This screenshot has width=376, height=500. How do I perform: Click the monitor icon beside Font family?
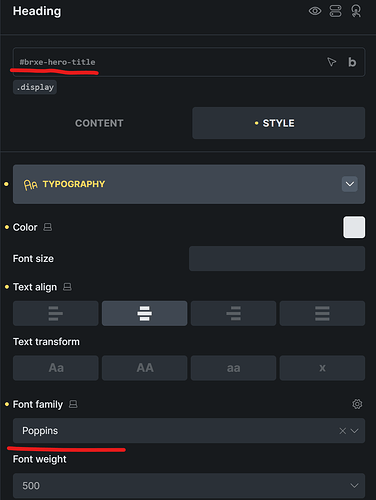coord(73,404)
